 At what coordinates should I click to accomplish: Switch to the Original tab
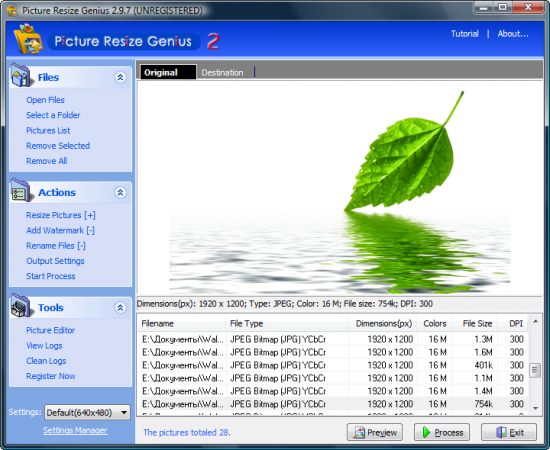(168, 72)
